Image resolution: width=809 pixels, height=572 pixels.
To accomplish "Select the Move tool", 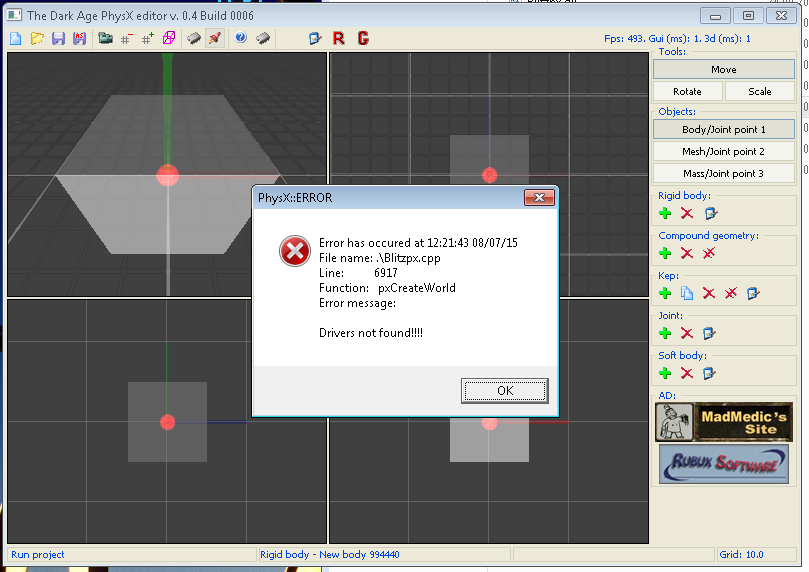I will point(724,69).
